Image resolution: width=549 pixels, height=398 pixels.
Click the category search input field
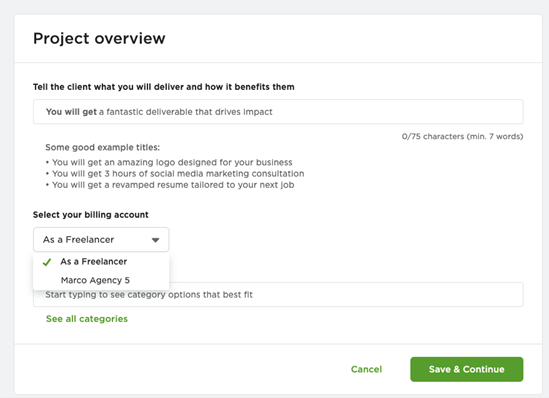278,295
